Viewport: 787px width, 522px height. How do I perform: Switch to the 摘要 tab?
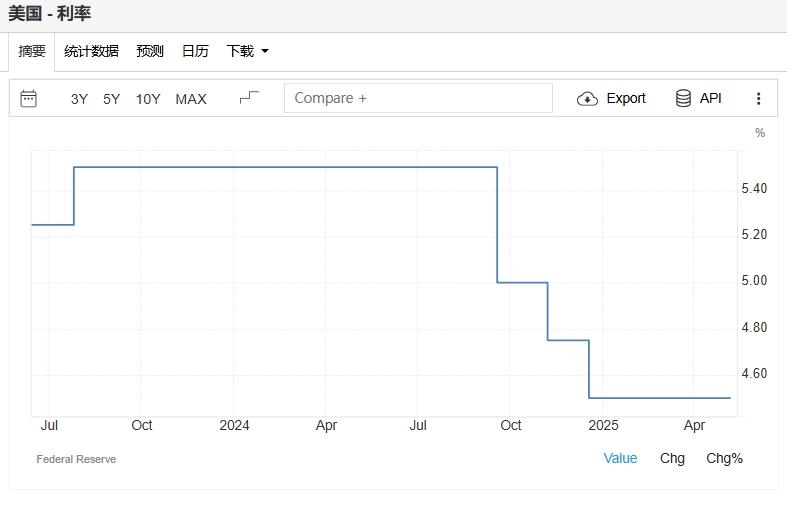(x=32, y=51)
